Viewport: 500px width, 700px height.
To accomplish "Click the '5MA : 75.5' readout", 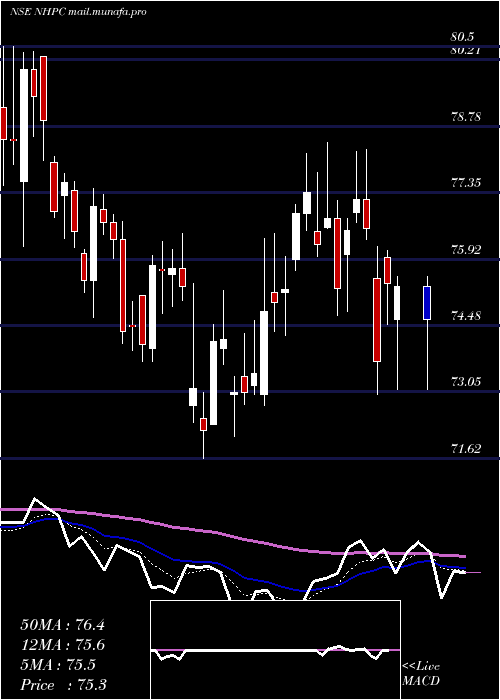I will (x=58, y=665).
